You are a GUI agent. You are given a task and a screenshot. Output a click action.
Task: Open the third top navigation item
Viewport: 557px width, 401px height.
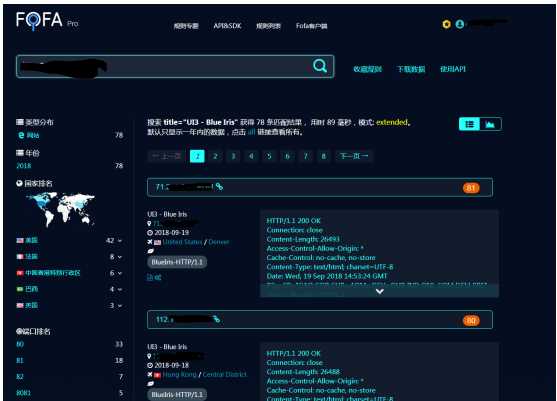click(x=269, y=26)
